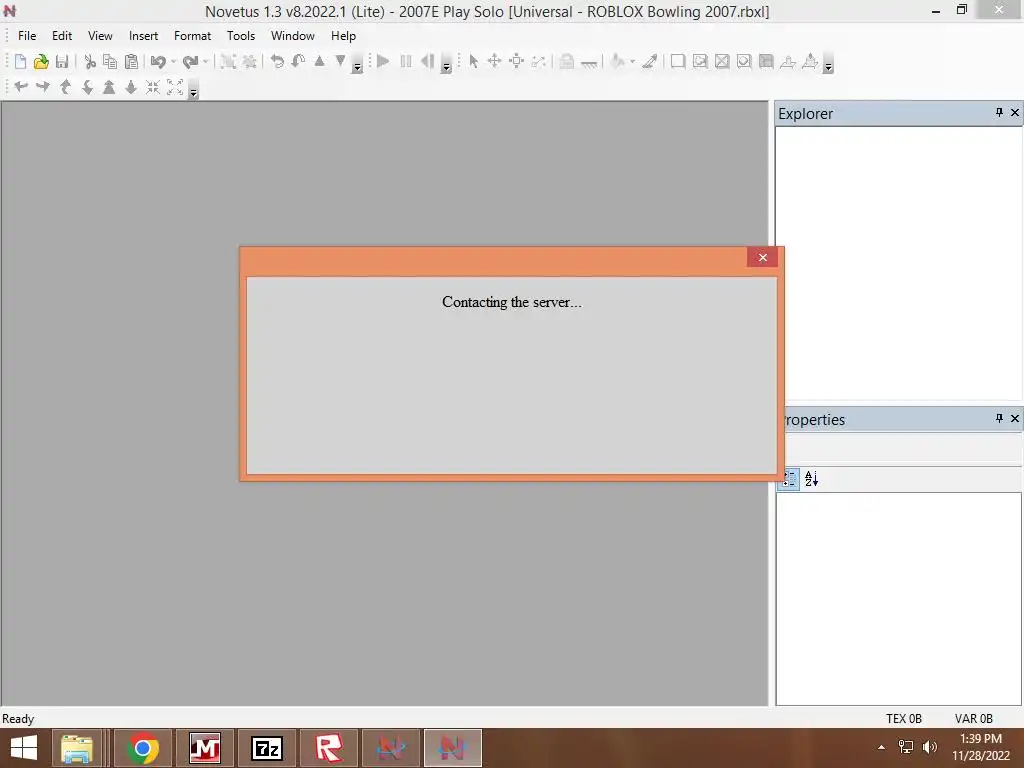Cut with the scissors icon

[90, 61]
